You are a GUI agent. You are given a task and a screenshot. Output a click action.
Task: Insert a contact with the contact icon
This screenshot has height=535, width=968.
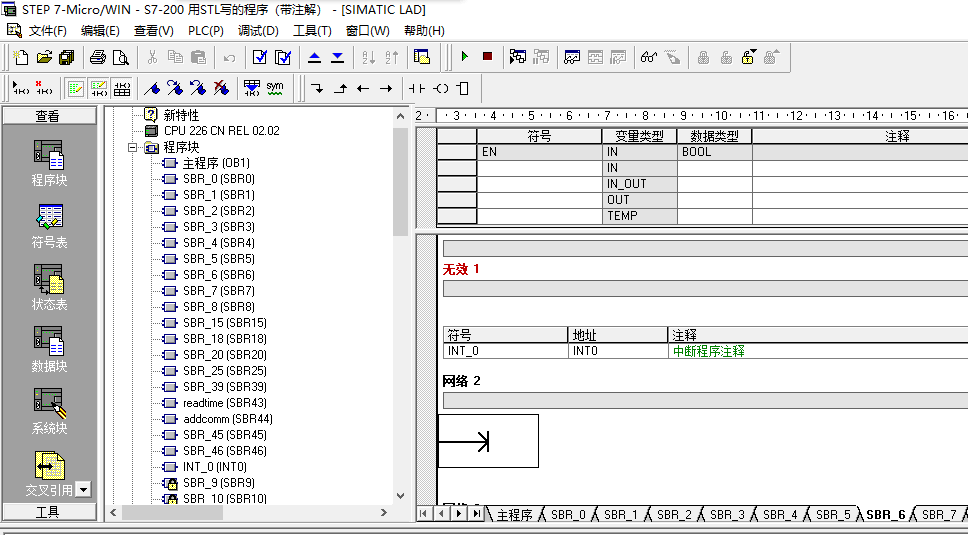click(x=417, y=88)
